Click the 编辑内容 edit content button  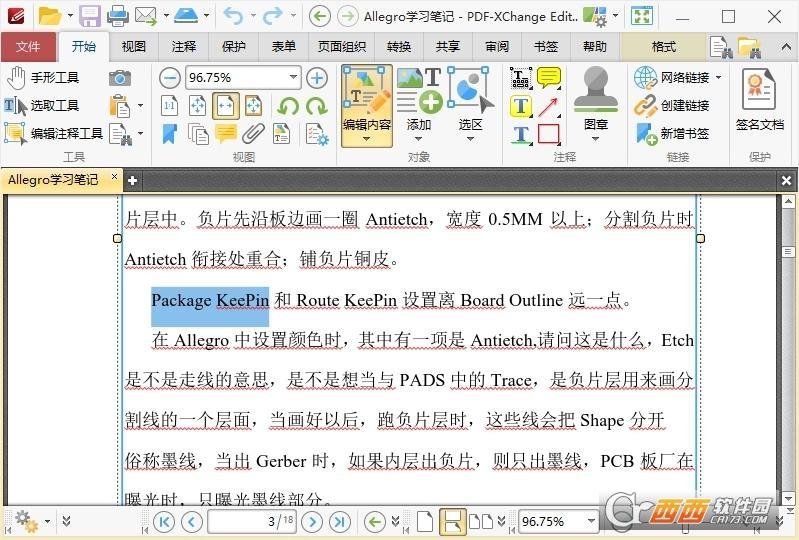pos(367,105)
